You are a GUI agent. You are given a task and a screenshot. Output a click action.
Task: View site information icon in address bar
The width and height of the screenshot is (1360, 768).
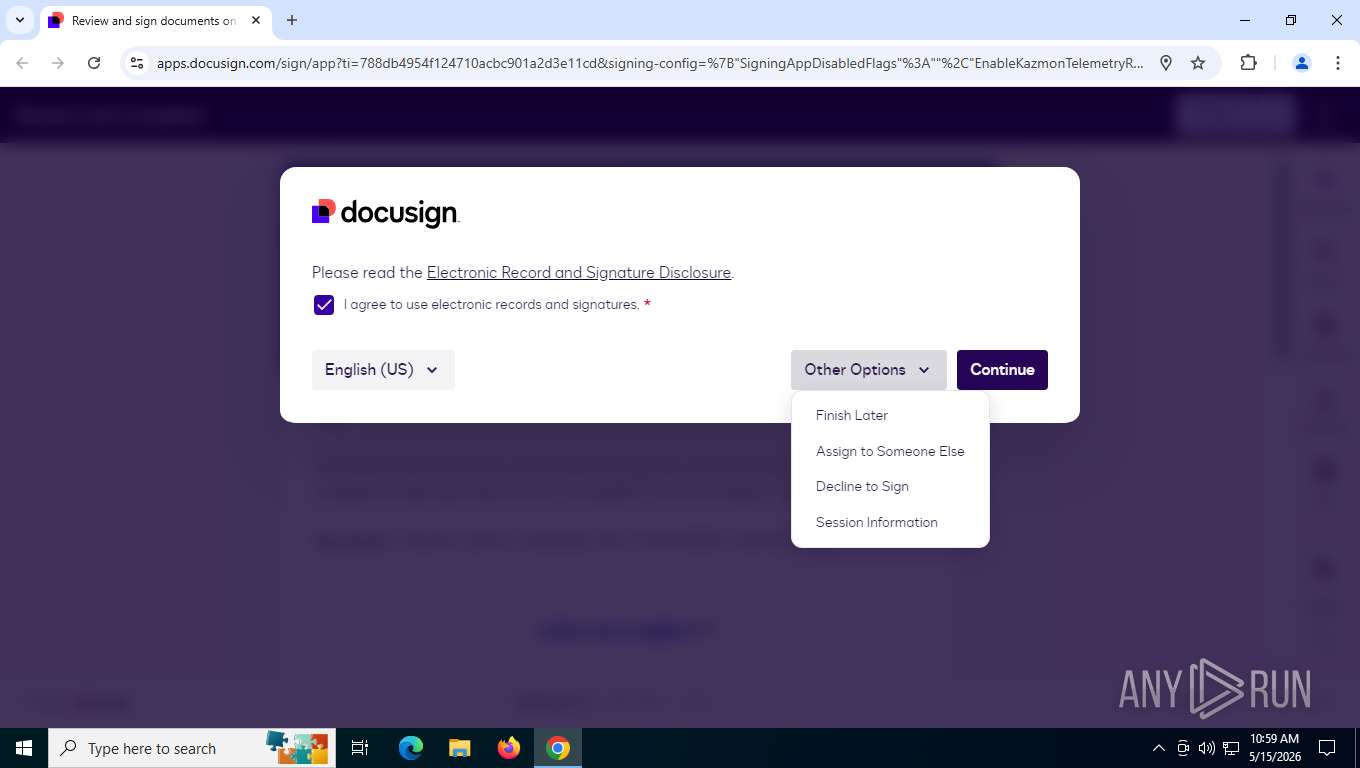[138, 63]
